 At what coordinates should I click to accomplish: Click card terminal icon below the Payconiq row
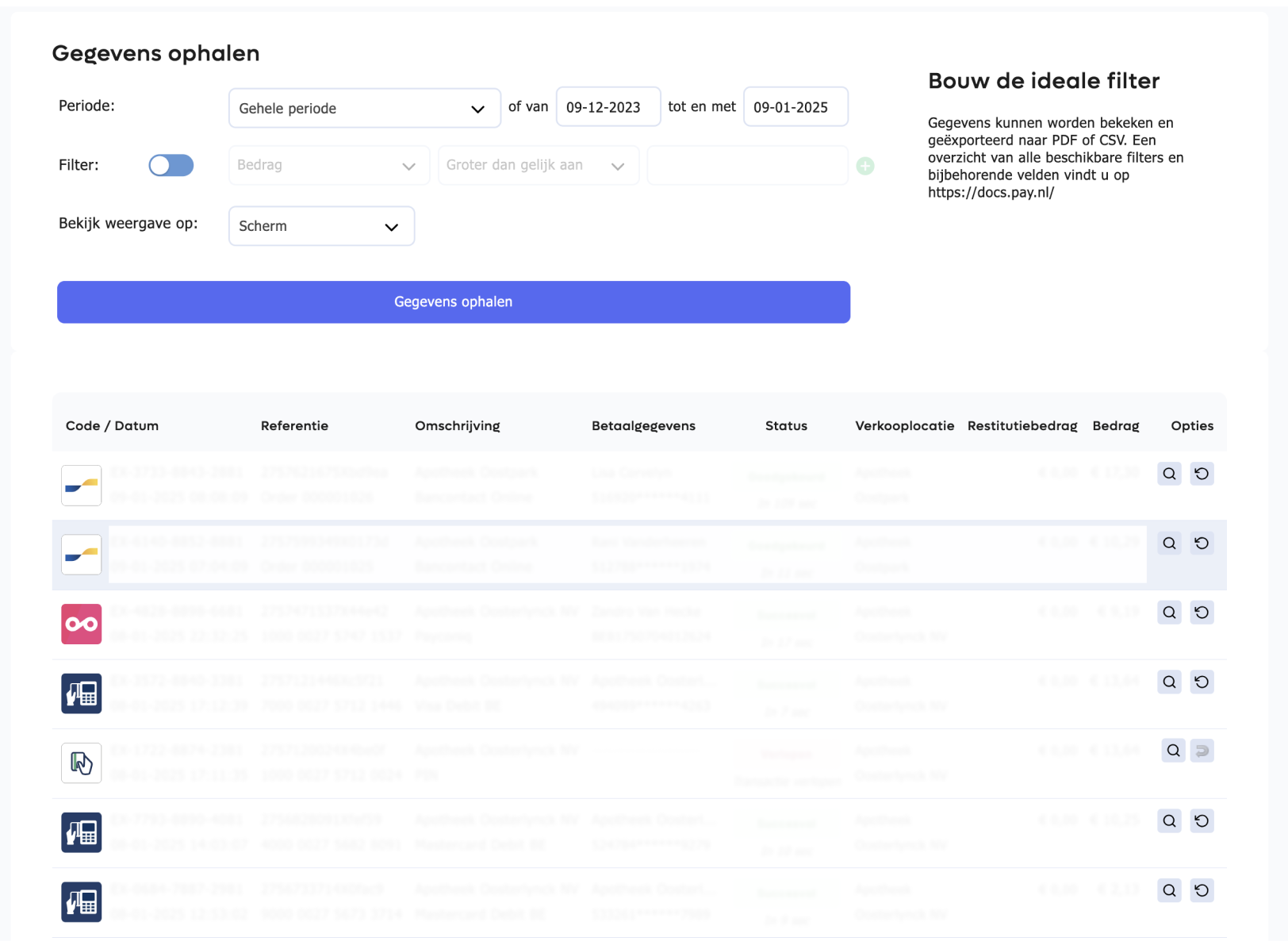coord(82,693)
